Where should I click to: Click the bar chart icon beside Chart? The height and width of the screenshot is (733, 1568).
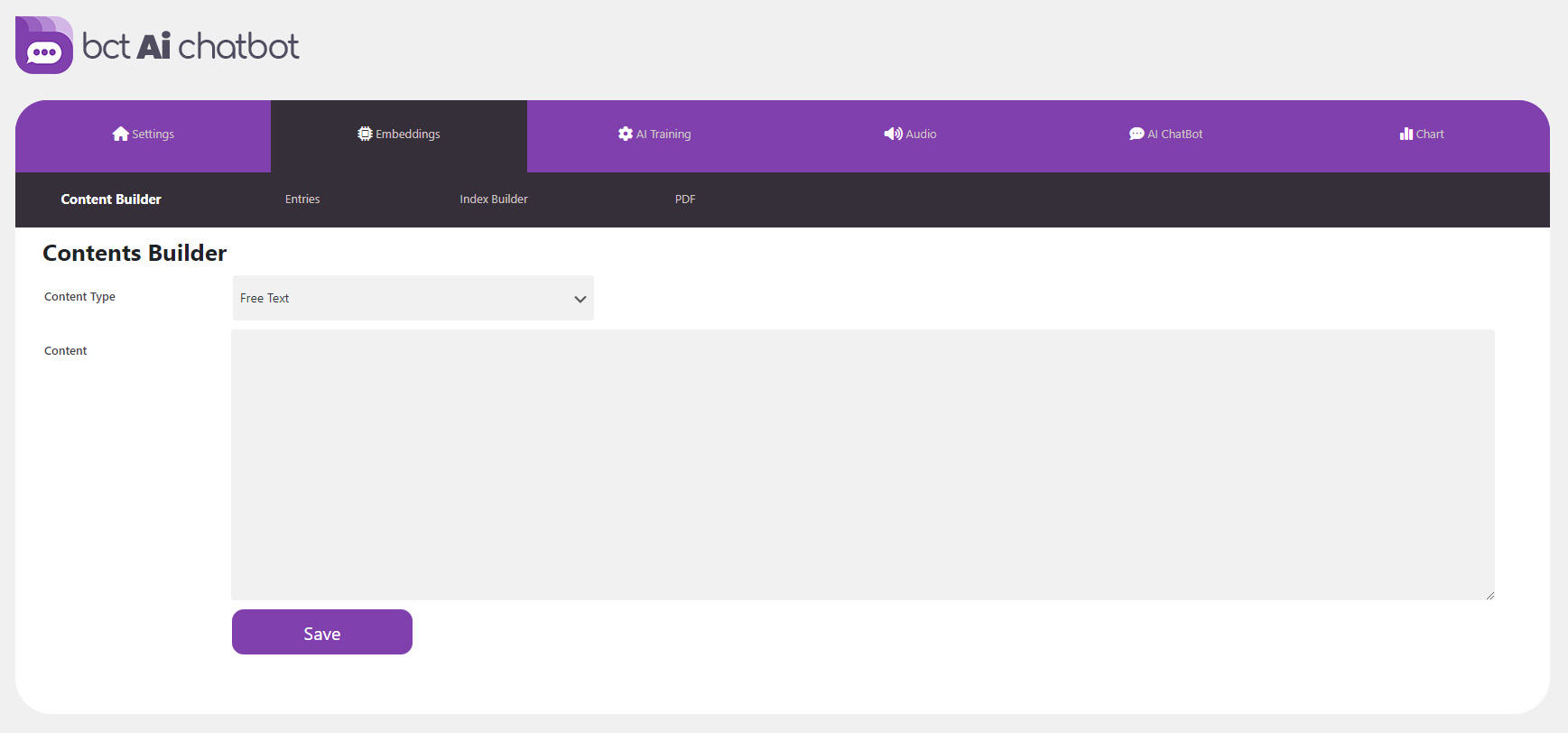[1406, 134]
